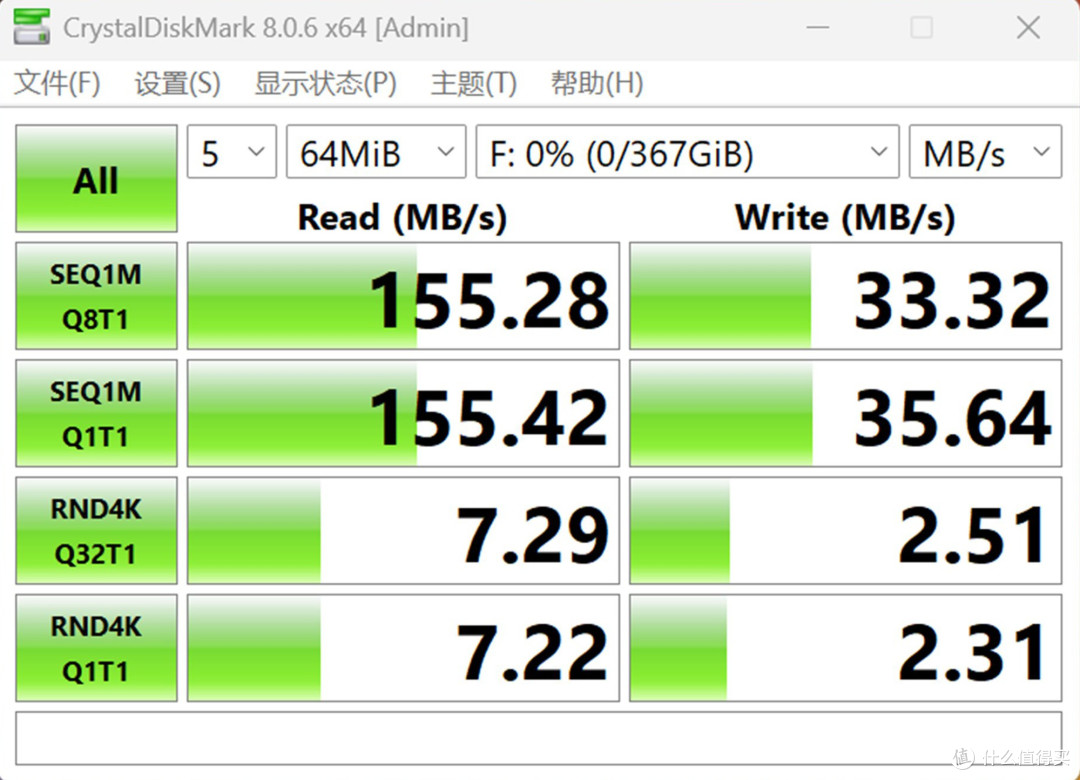The image size is (1080, 780).
Task: Maximize the CrystalDiskMark window
Action: 922,28
